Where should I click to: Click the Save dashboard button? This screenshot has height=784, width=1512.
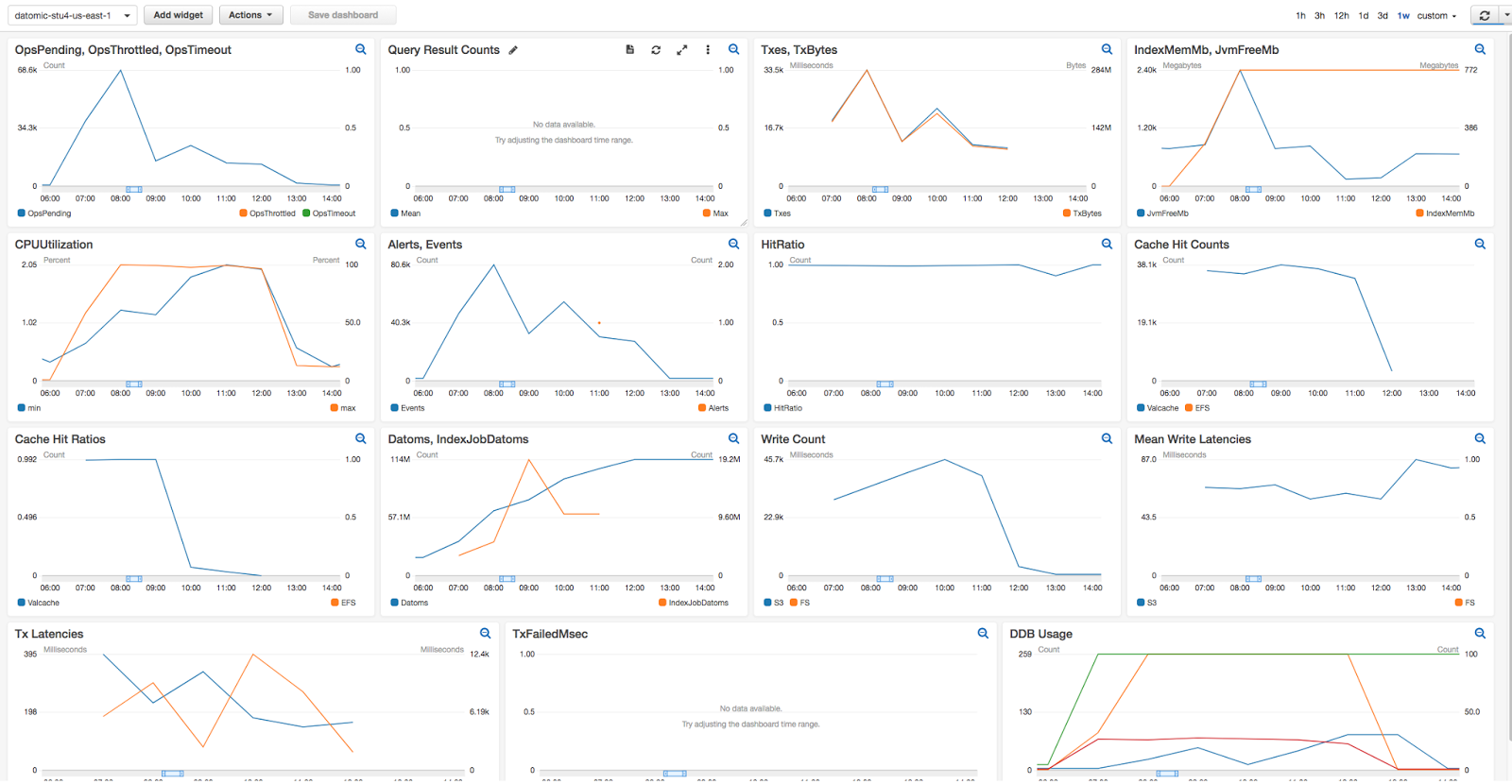(343, 15)
